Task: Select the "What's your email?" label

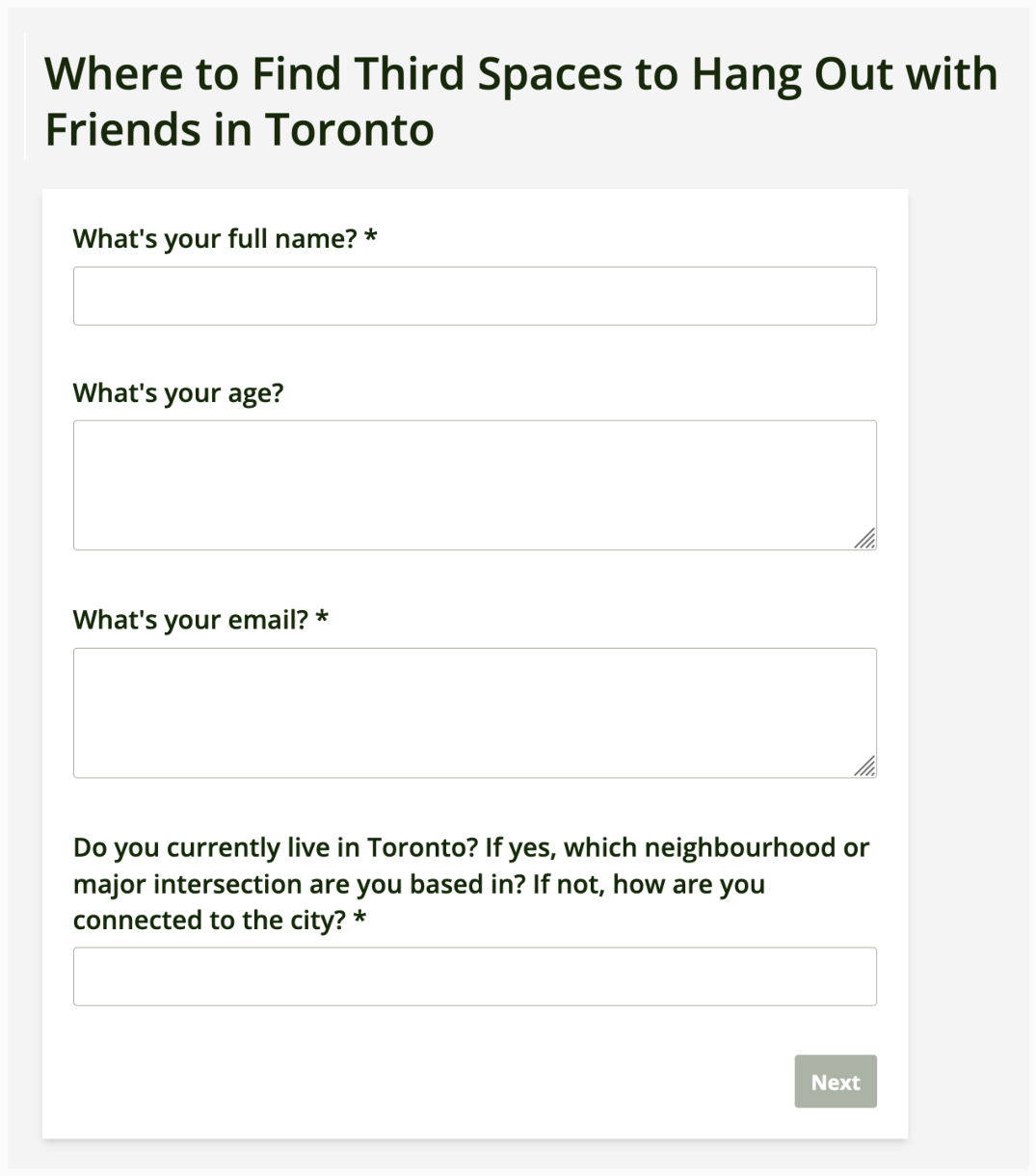Action: 190,620
